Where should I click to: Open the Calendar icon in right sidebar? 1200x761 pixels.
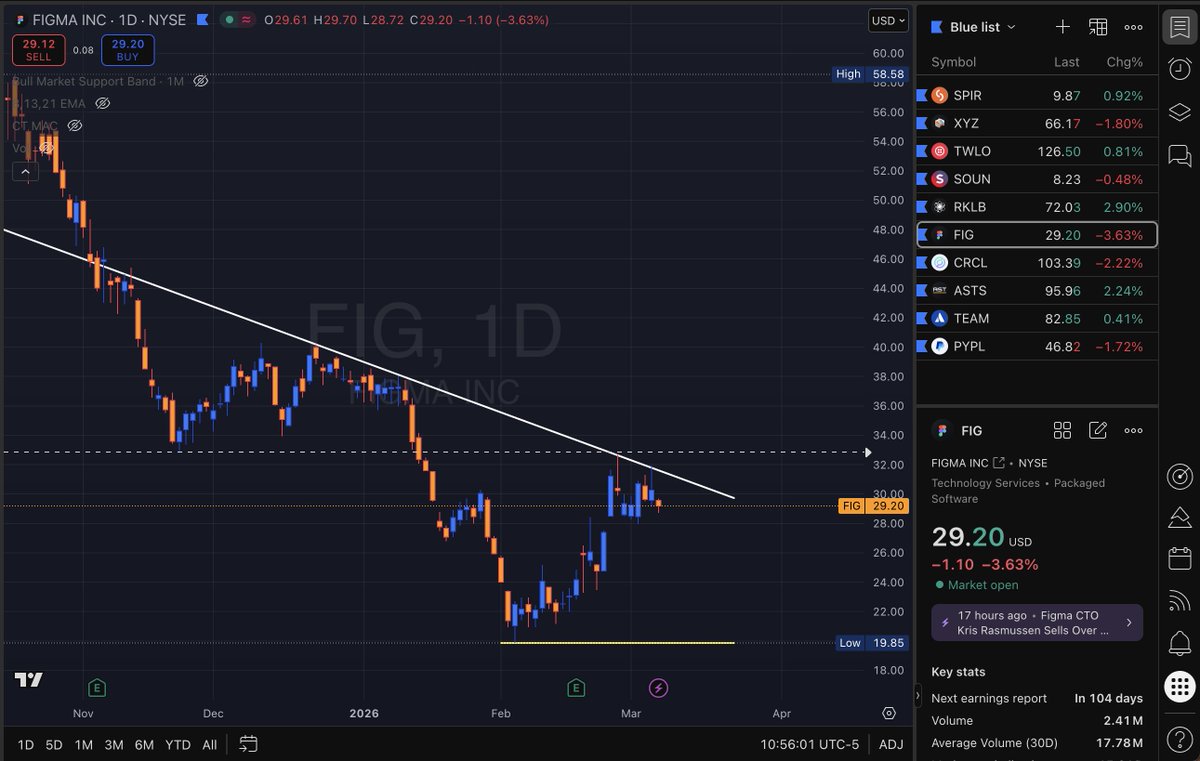(1179, 559)
